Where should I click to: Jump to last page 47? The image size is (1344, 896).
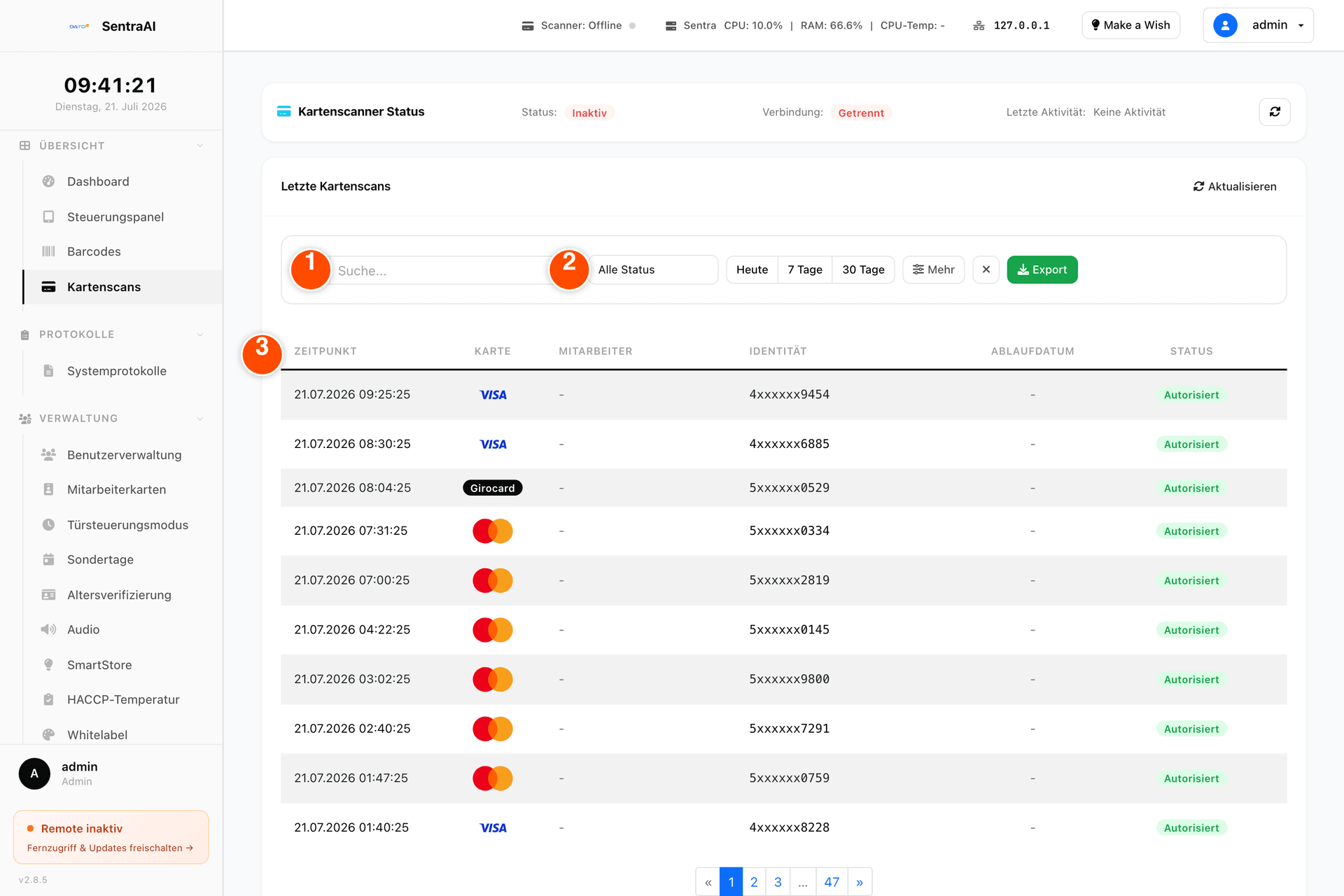pos(832,882)
